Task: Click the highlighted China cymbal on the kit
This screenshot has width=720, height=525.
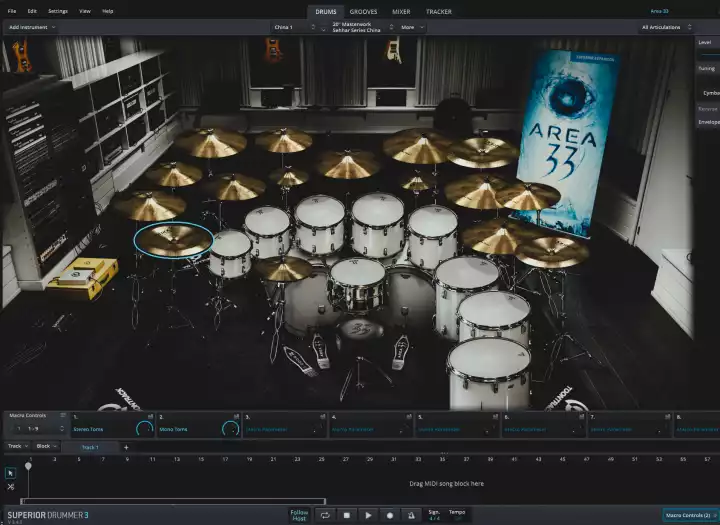Action: (174, 239)
